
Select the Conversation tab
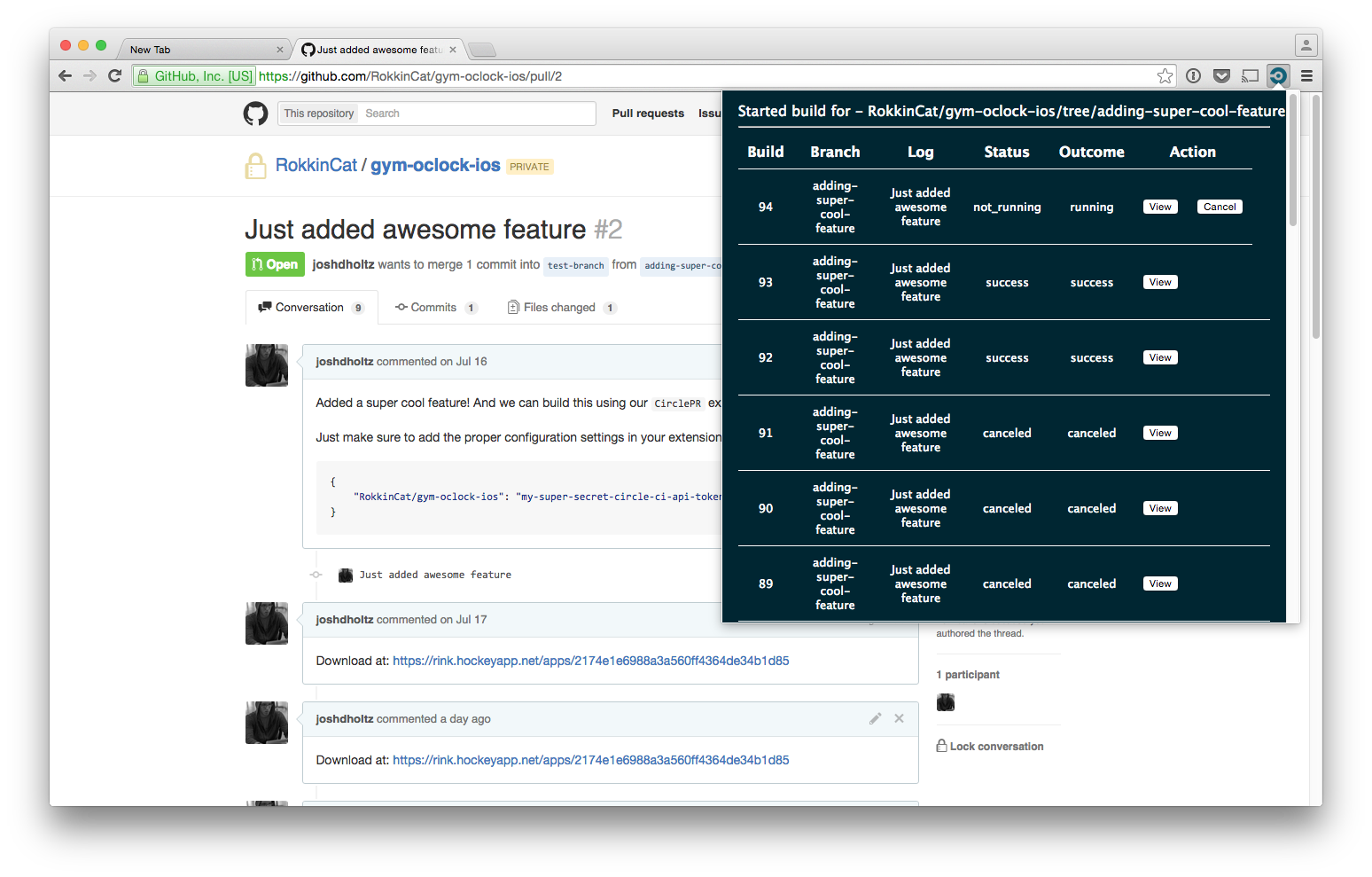pos(311,308)
